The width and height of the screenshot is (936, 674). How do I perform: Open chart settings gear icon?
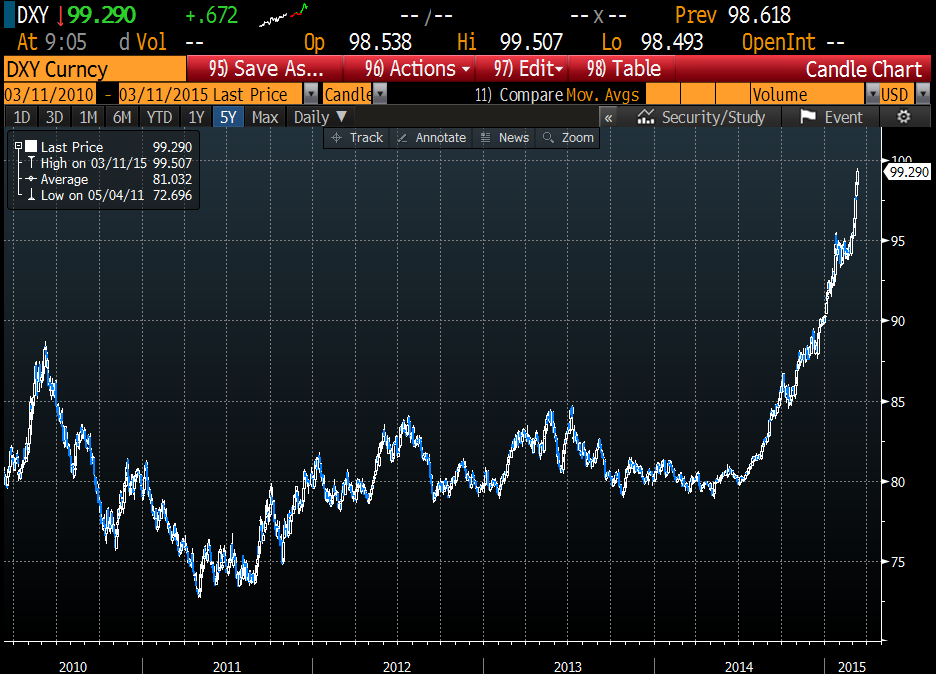tap(904, 117)
